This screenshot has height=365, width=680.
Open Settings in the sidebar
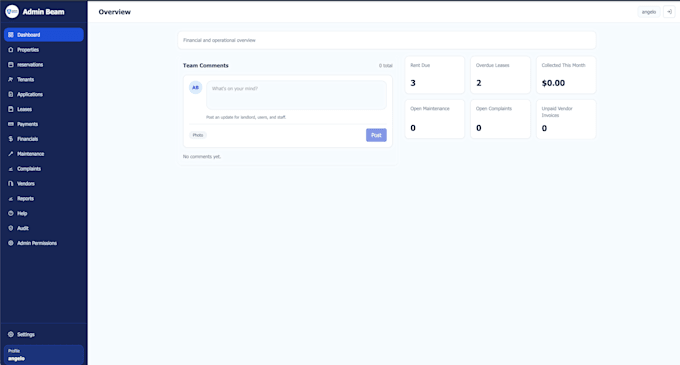click(x=44, y=334)
